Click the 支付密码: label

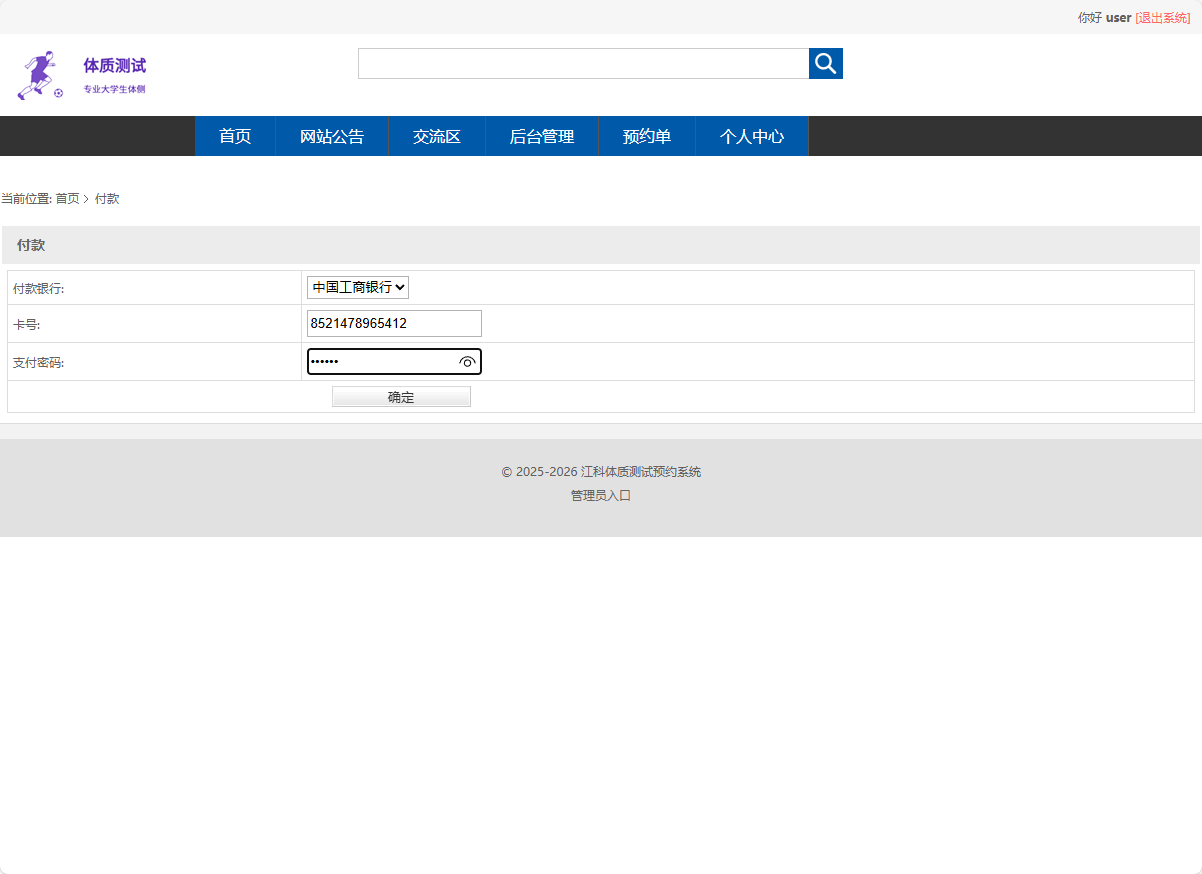[38, 363]
